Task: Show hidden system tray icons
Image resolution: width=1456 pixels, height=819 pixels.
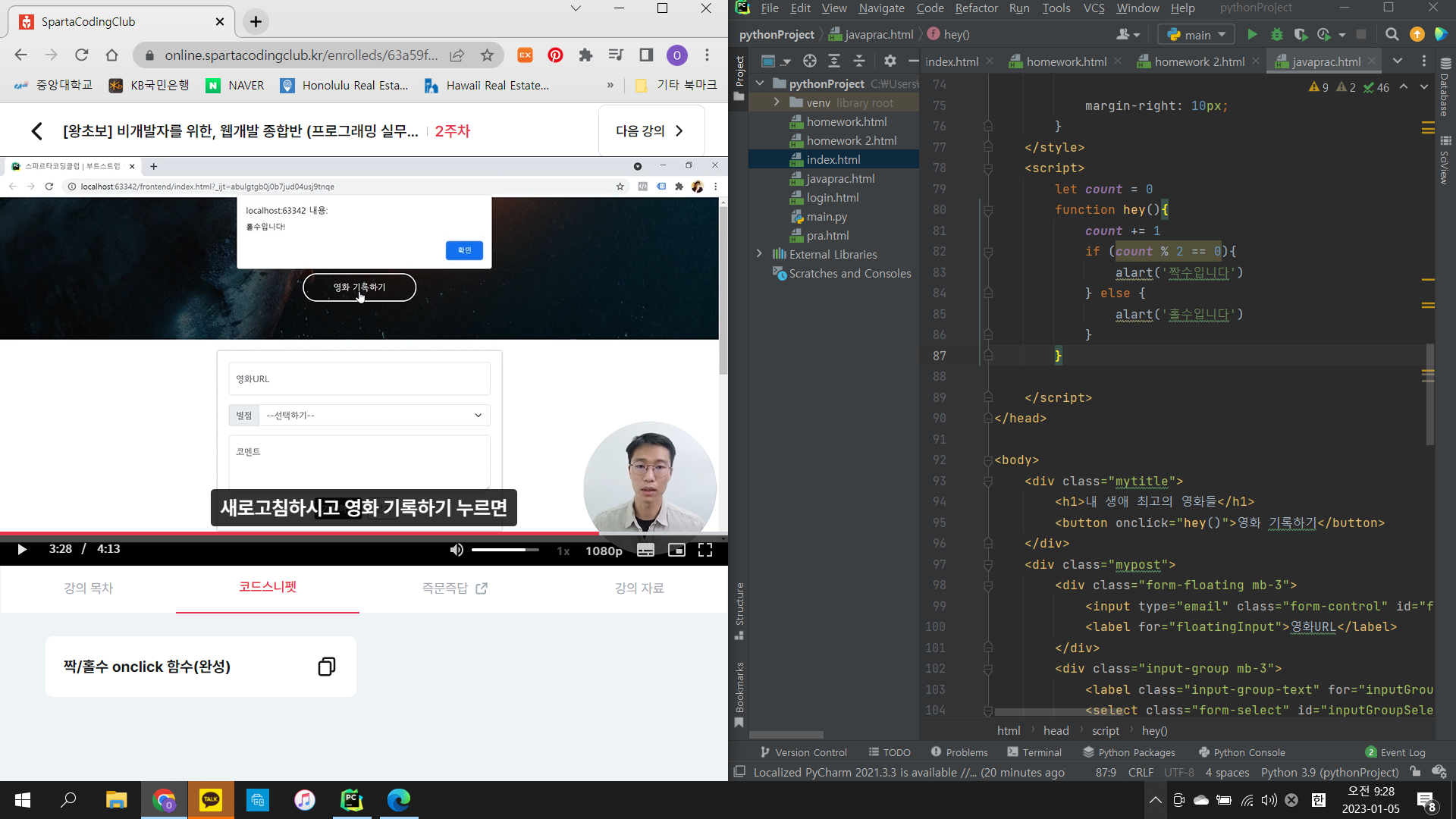Action: (x=1155, y=800)
